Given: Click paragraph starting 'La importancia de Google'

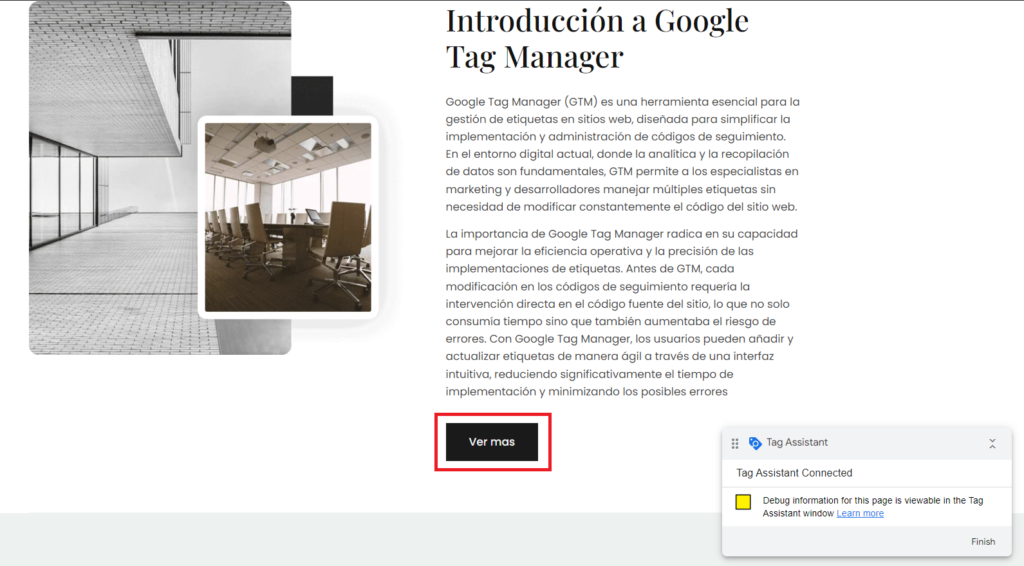Looking at the screenshot, I should (x=622, y=313).
